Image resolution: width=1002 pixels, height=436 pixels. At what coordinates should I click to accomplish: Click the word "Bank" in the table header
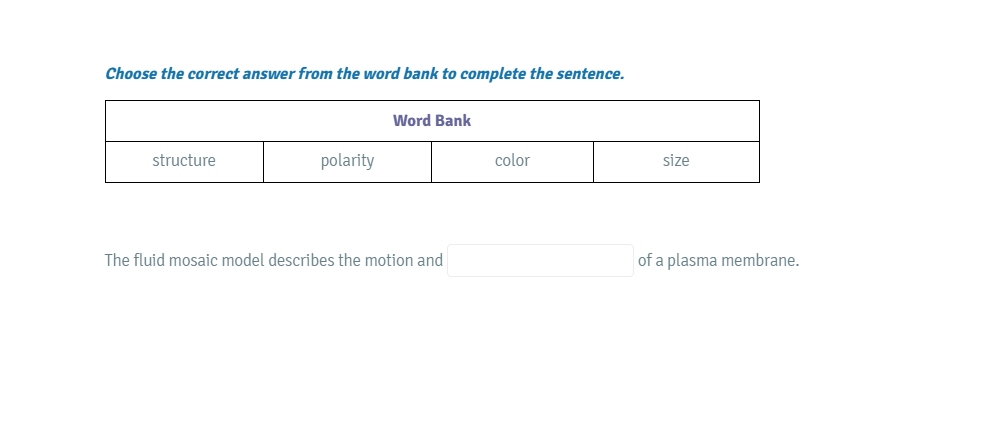point(453,121)
